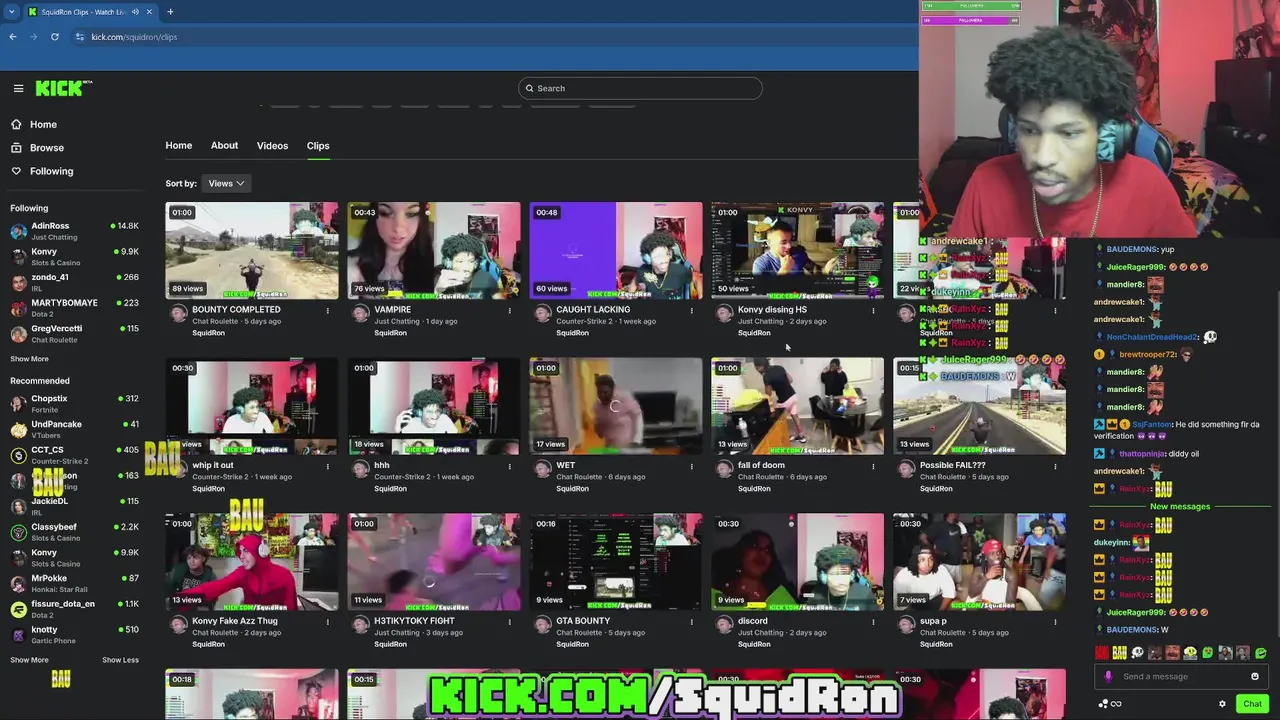
Task: Open options menu for supa p clip
Action: click(1055, 621)
